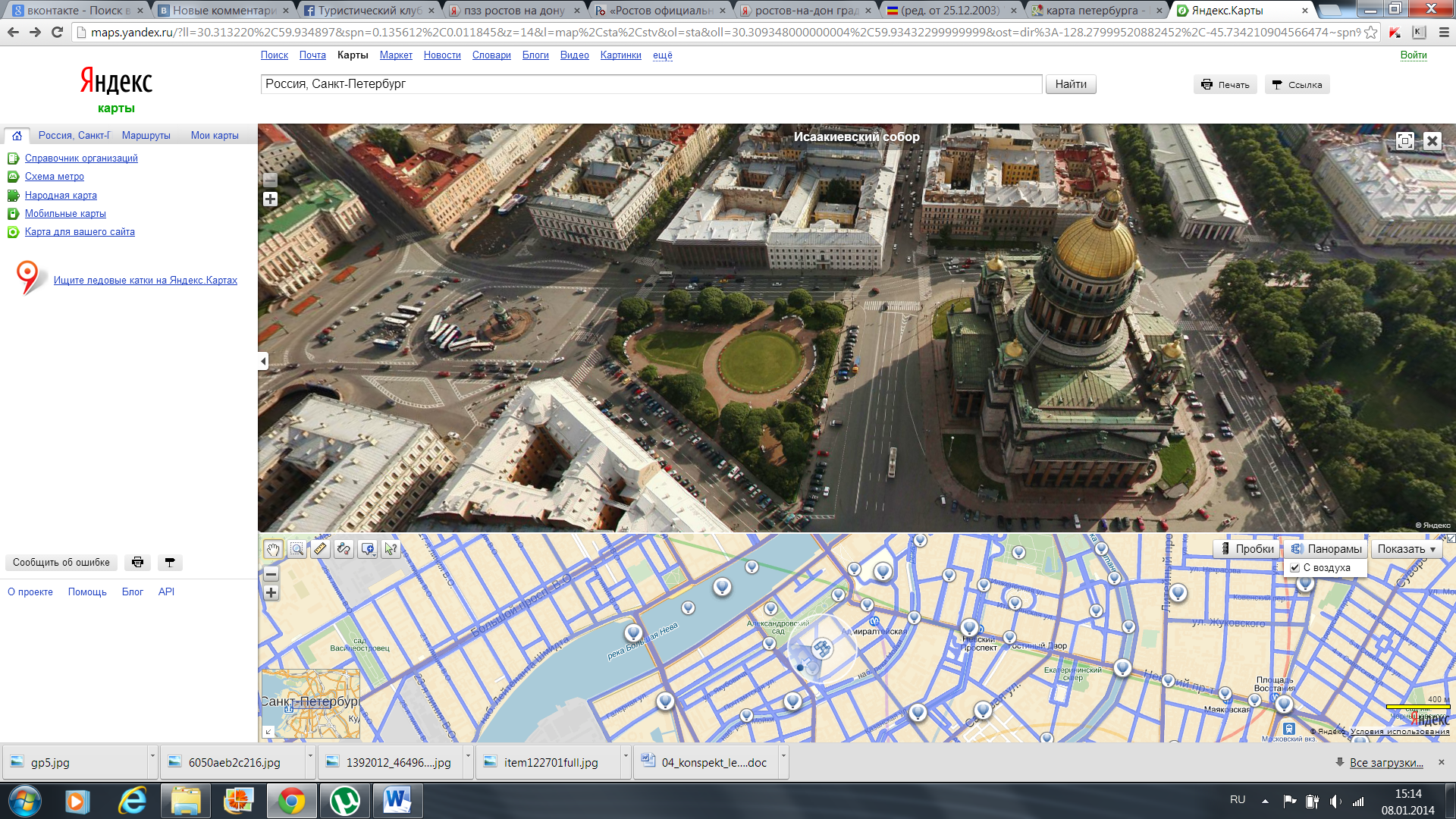
Task: Uncheck the С воздуха checkbox
Action: click(1295, 568)
